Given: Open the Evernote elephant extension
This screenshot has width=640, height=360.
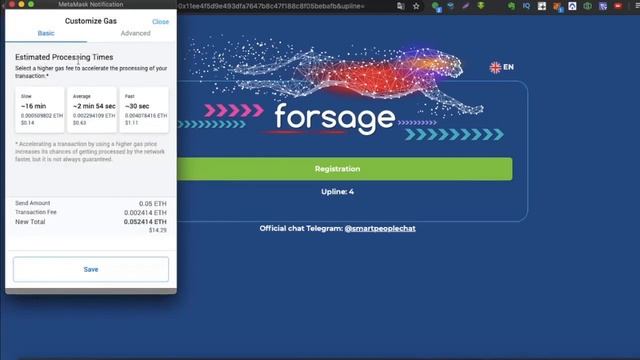Looking at the screenshot, I should click(511, 6).
